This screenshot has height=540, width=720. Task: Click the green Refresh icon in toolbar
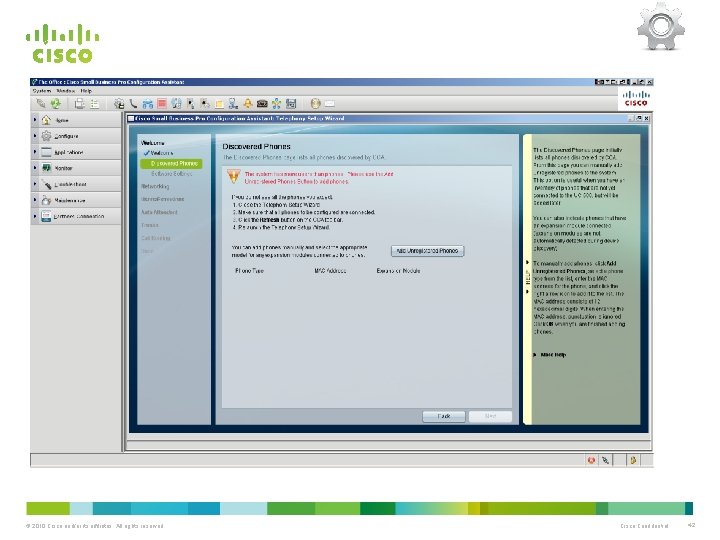pos(56,104)
